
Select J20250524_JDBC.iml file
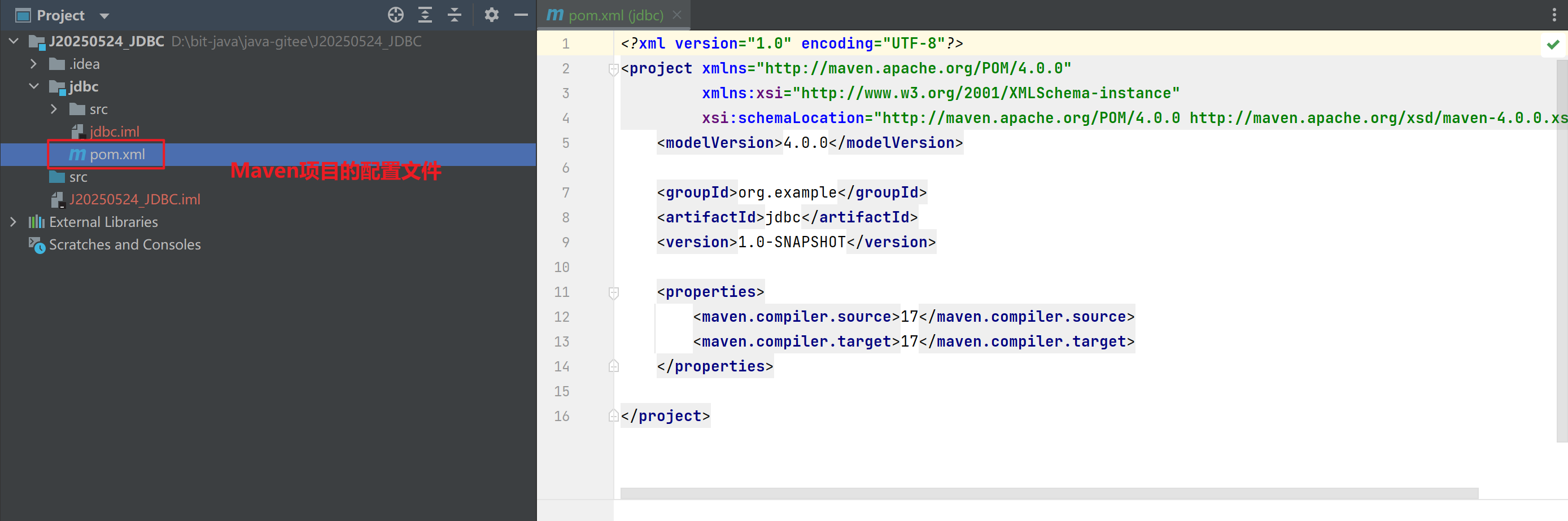point(134,200)
